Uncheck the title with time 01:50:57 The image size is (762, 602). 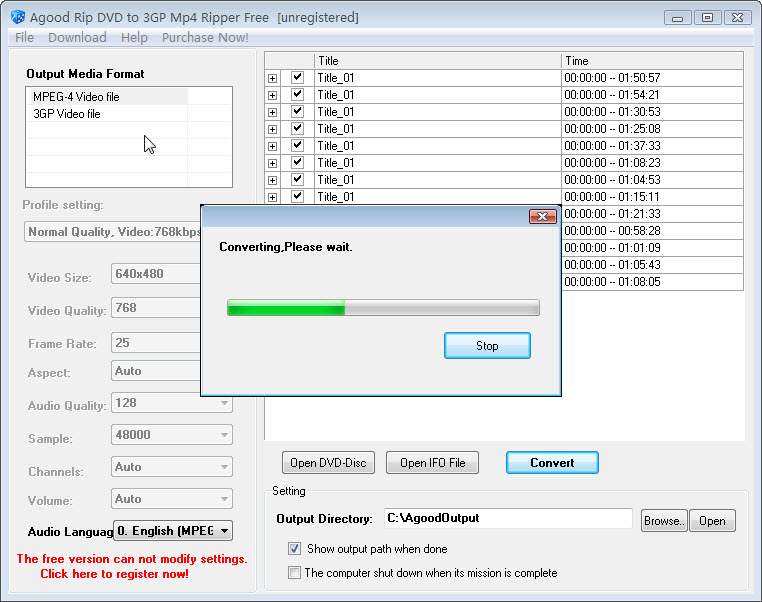click(x=297, y=77)
